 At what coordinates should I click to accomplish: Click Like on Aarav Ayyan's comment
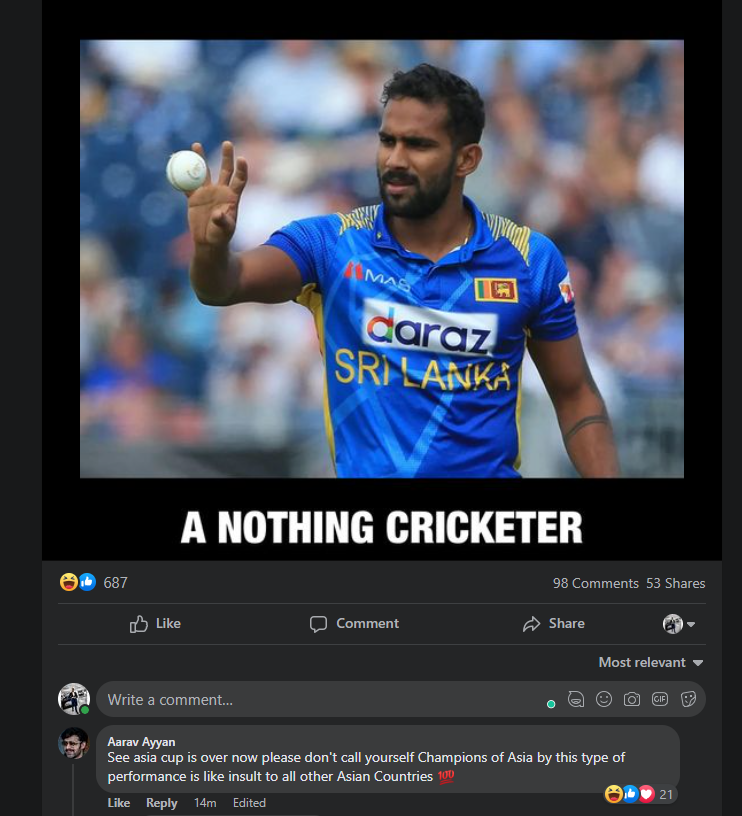(x=119, y=802)
